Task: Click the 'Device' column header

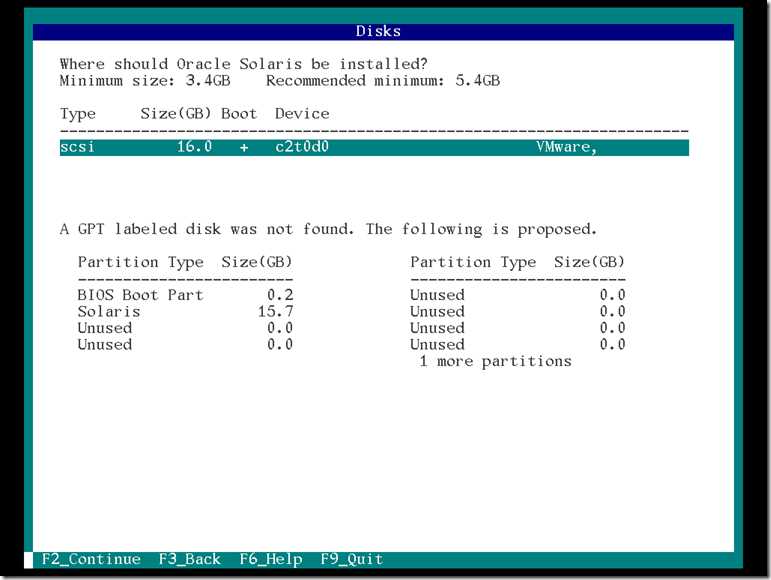Action: (302, 114)
